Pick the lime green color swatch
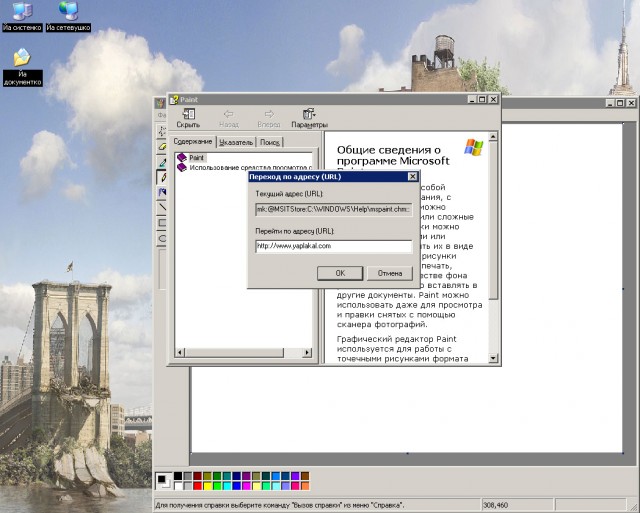Image resolution: width=640 pixels, height=513 pixels. [x=217, y=486]
